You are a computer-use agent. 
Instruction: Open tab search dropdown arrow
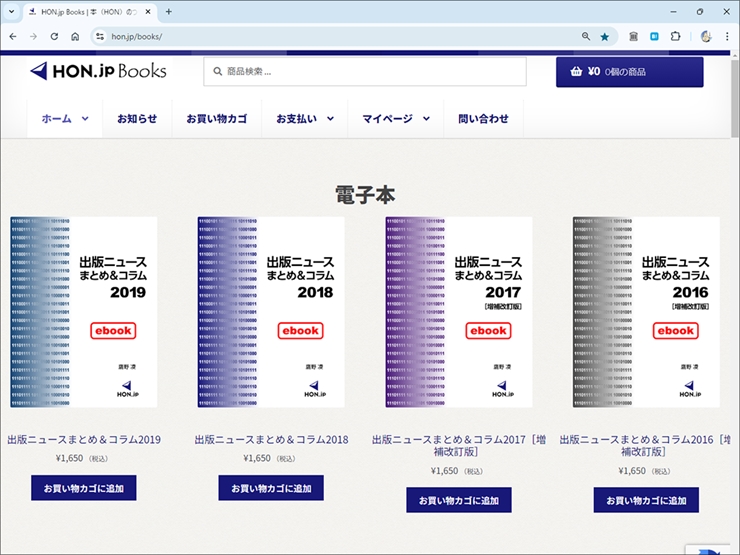(x=11, y=11)
